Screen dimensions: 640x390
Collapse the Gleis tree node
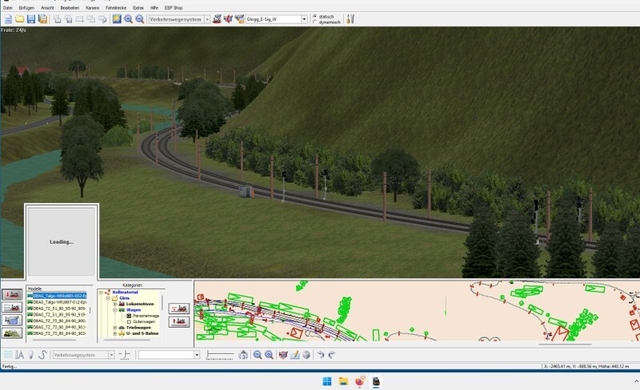tap(108, 298)
